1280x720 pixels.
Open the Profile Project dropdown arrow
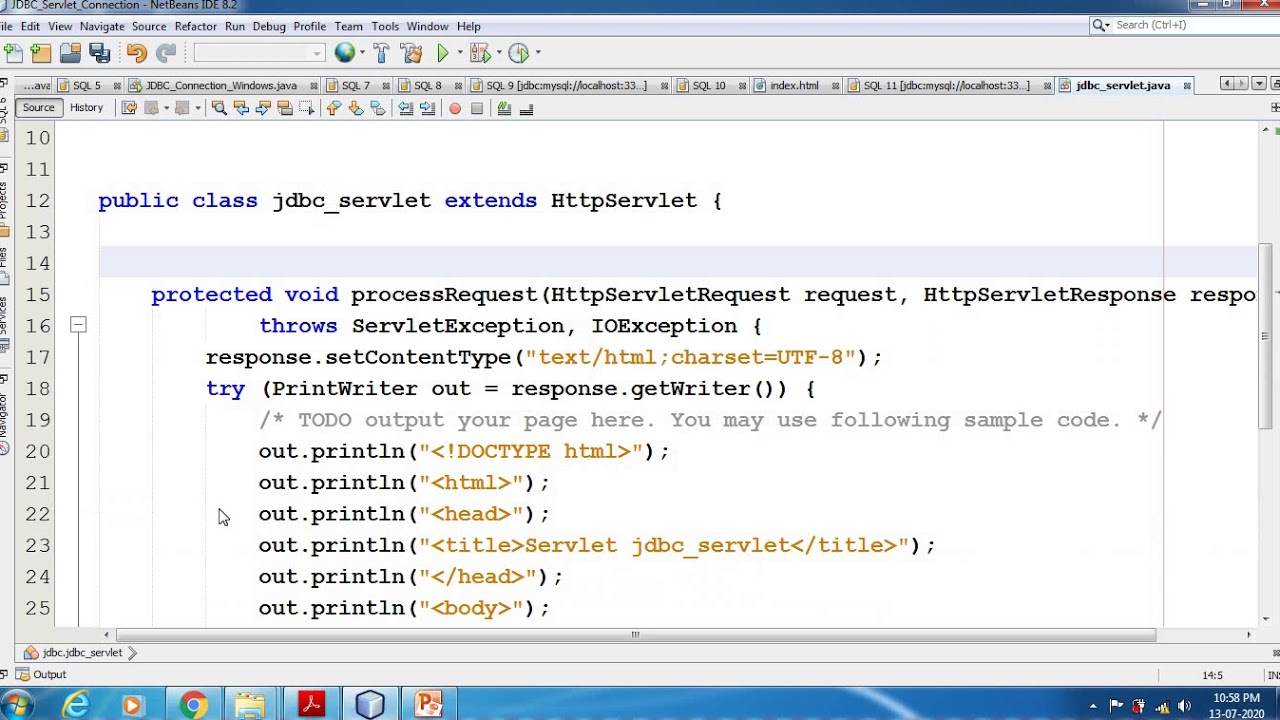click(537, 52)
